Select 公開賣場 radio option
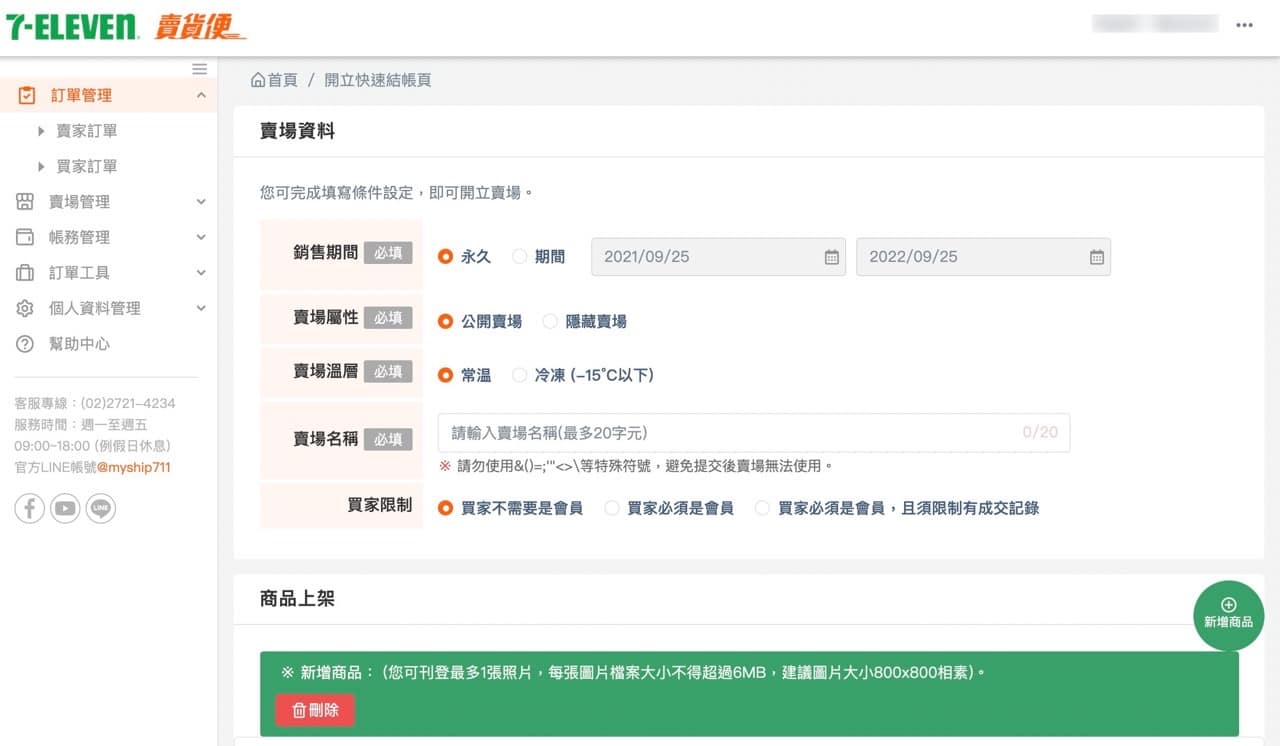Screen dimensions: 1280x746 coord(446,322)
